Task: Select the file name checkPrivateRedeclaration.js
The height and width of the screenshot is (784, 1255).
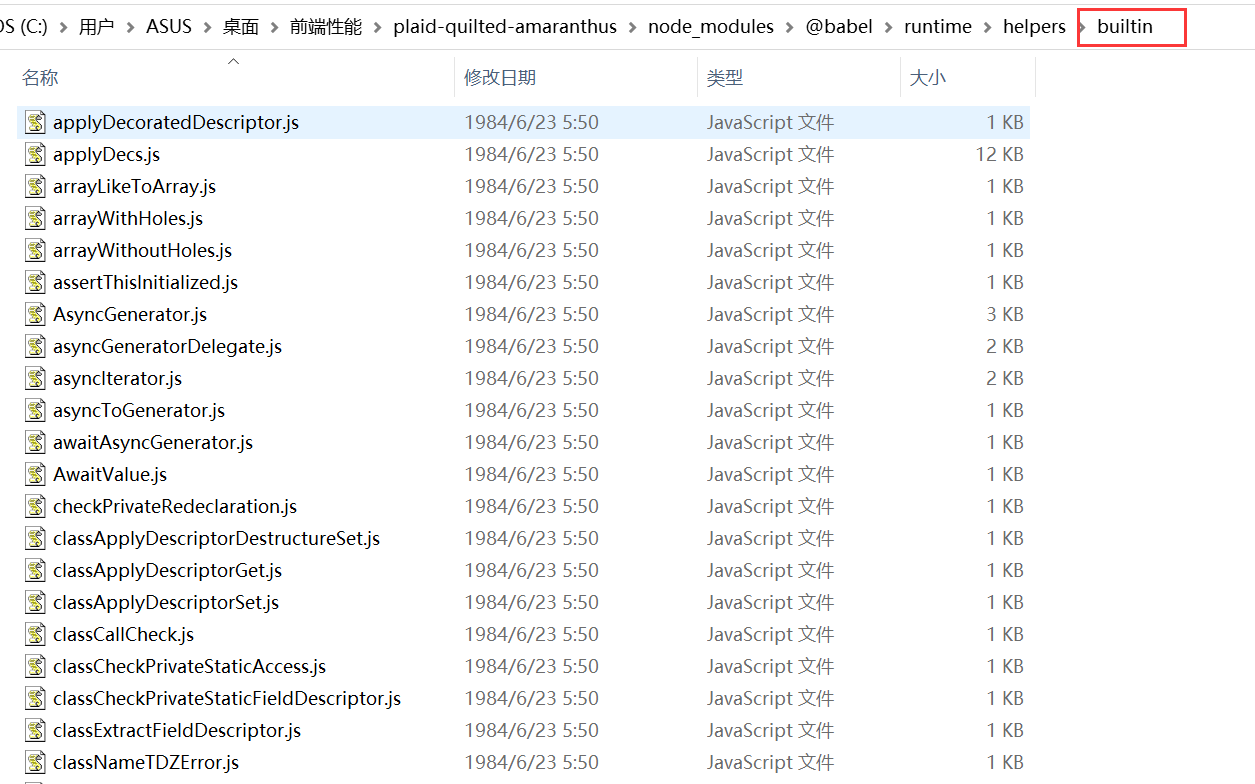Action: pos(175,506)
